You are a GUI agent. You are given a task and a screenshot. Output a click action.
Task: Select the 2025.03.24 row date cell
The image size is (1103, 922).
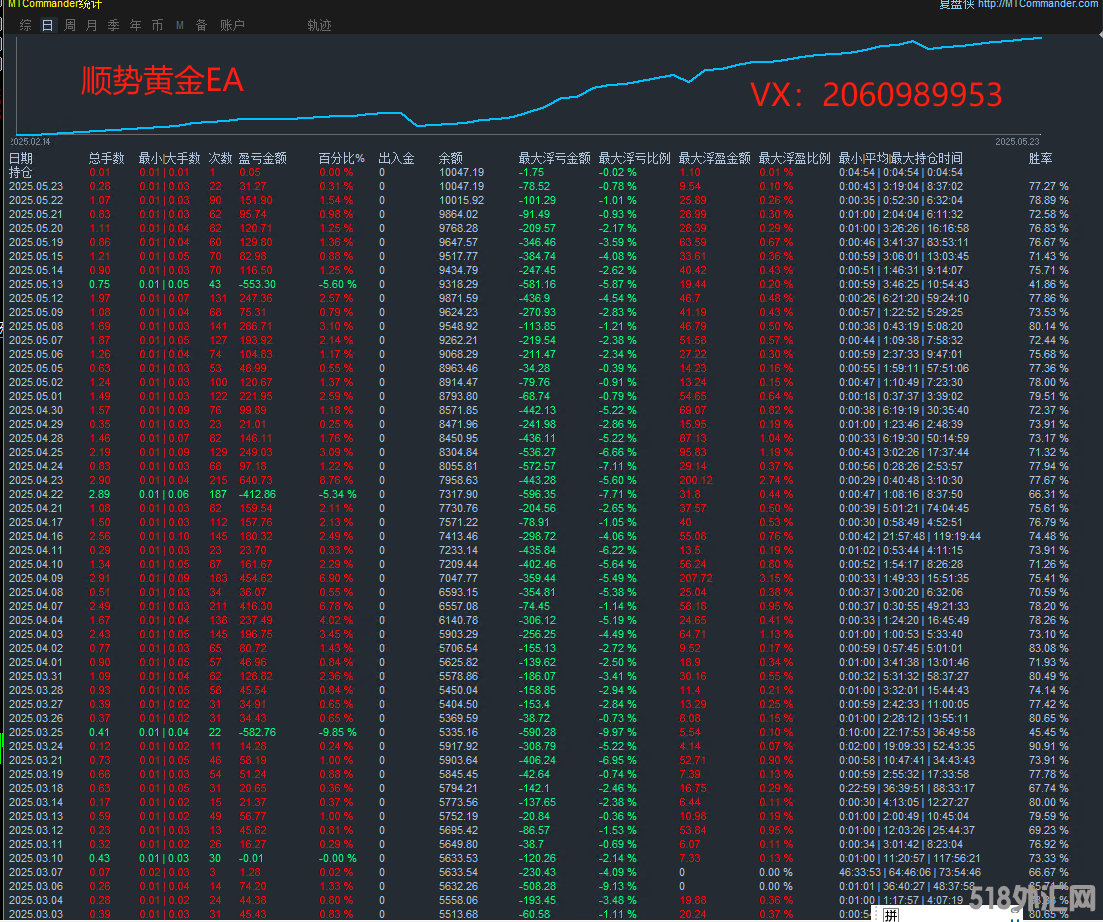click(36, 746)
